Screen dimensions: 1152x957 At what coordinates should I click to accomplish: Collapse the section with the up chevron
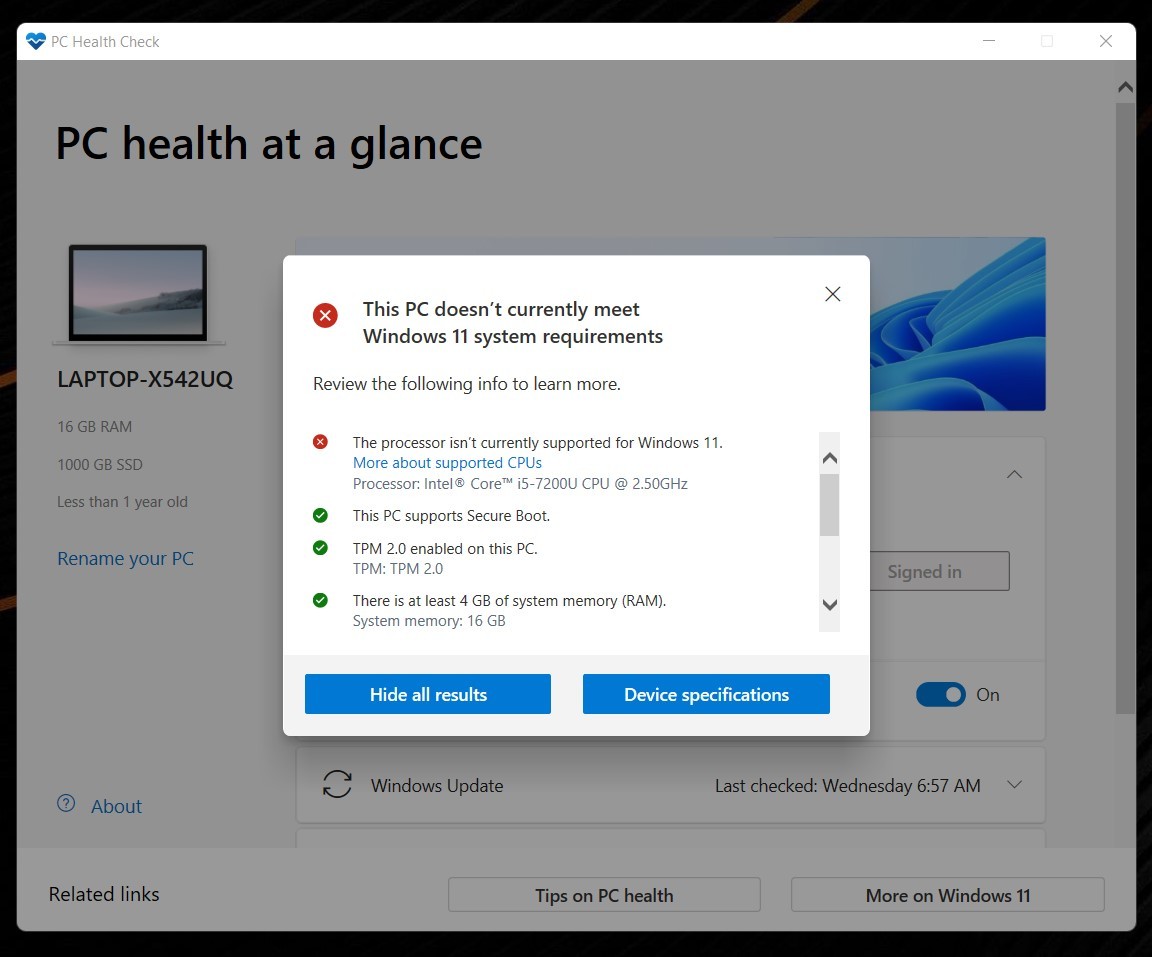(1015, 474)
